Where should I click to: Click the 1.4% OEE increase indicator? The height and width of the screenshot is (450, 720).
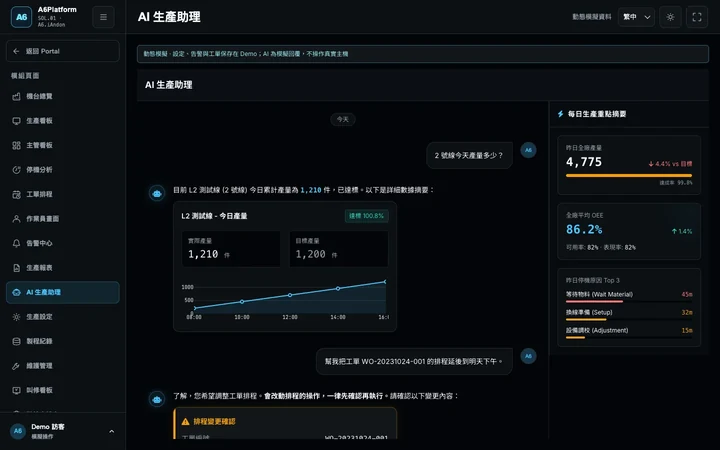coord(682,231)
